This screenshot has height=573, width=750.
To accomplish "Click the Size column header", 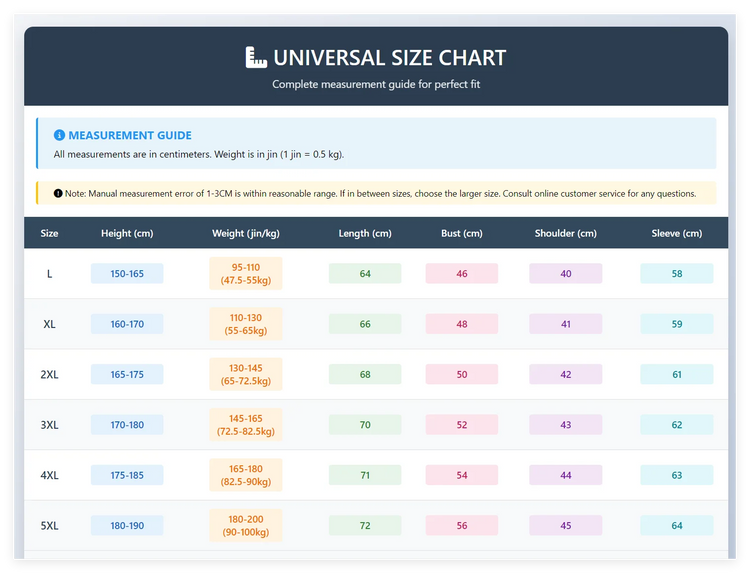I will pos(50,233).
